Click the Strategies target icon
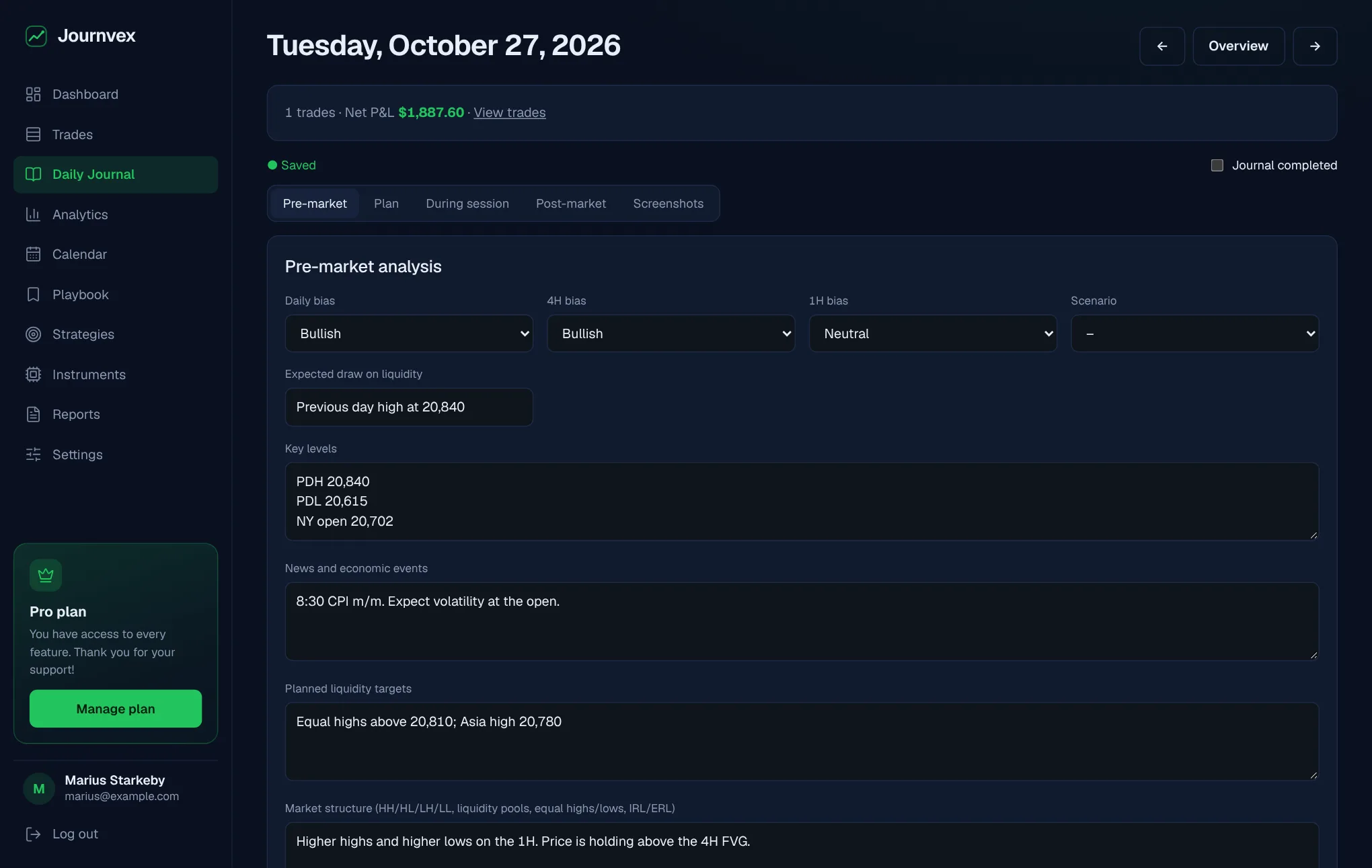This screenshot has width=1372, height=868. 33,334
